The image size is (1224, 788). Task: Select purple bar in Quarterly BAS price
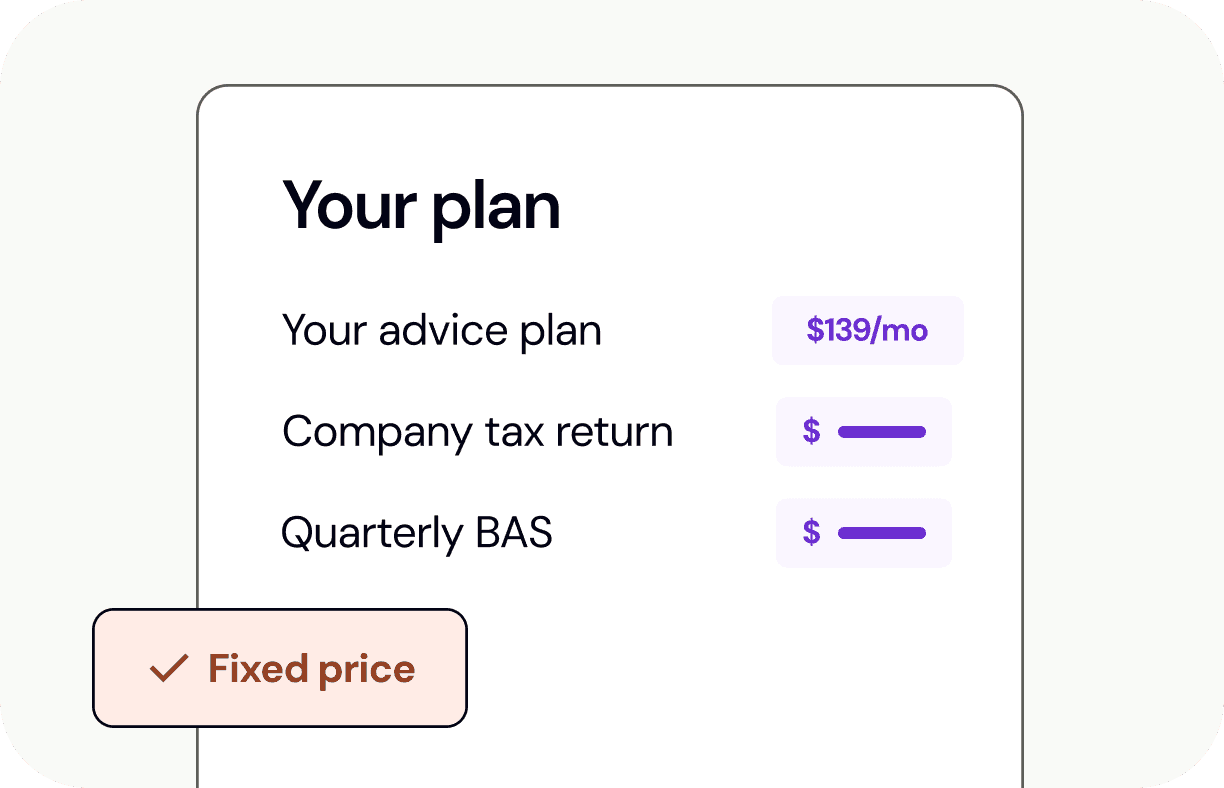pyautogui.click(x=881, y=533)
